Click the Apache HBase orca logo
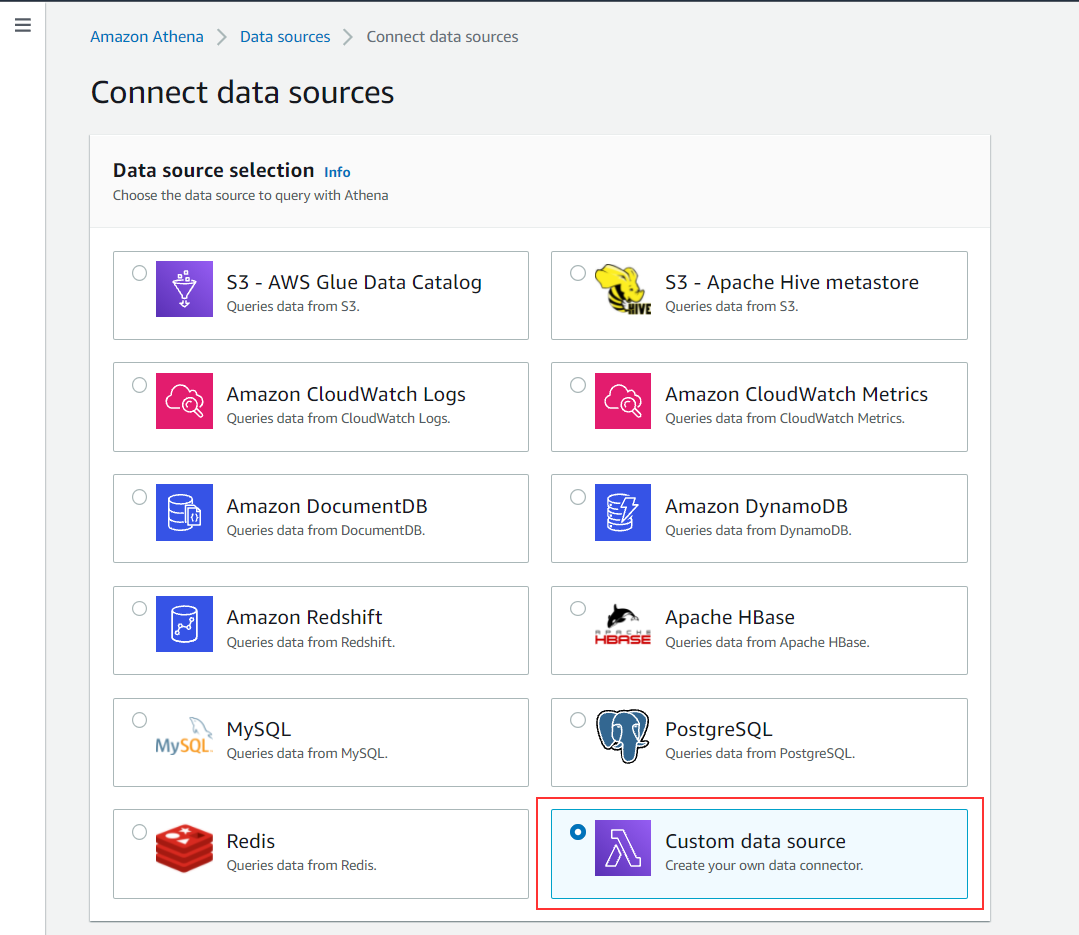Screen dimensions: 1079x935 click(x=623, y=625)
